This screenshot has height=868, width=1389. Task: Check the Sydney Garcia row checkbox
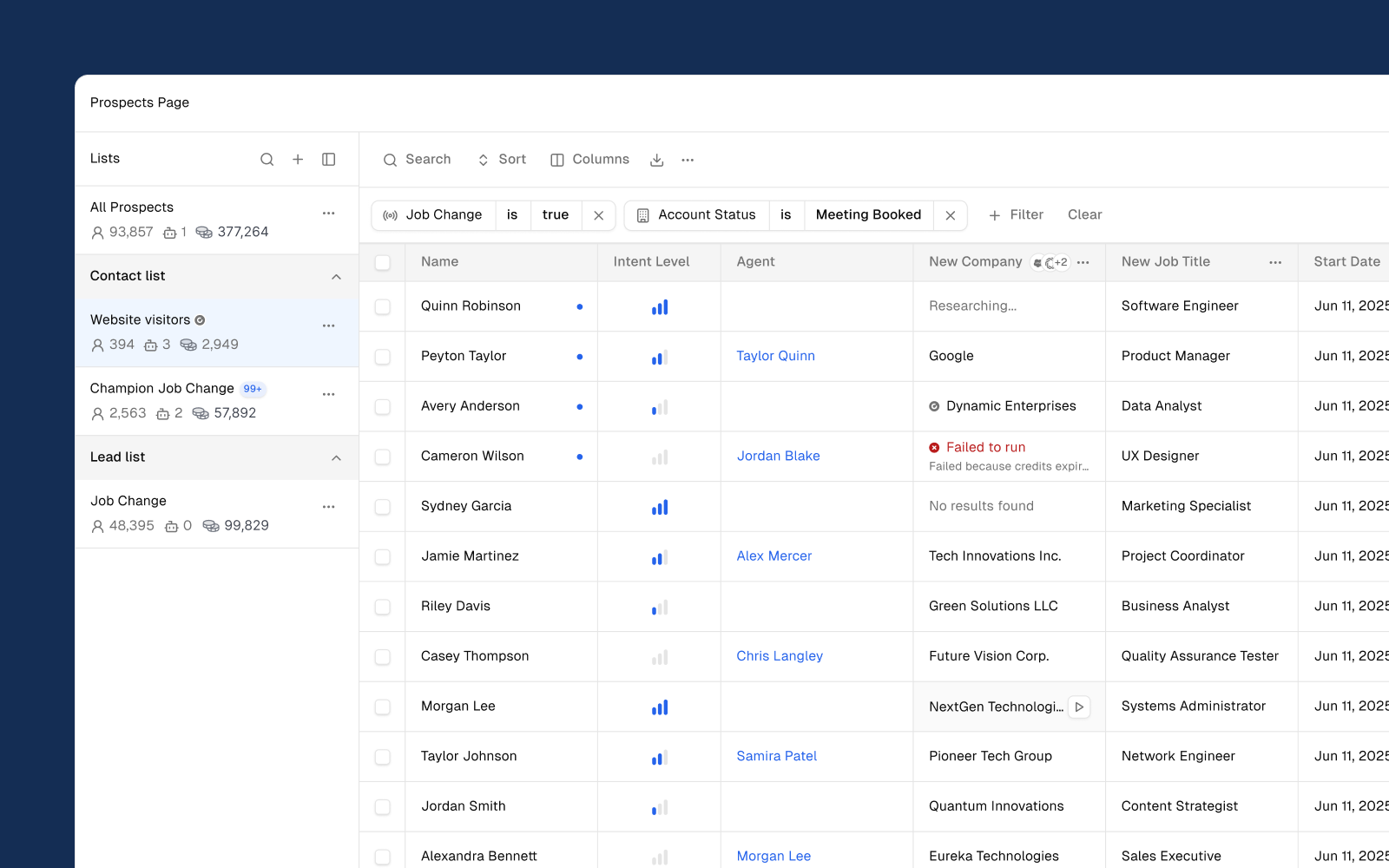click(382, 507)
